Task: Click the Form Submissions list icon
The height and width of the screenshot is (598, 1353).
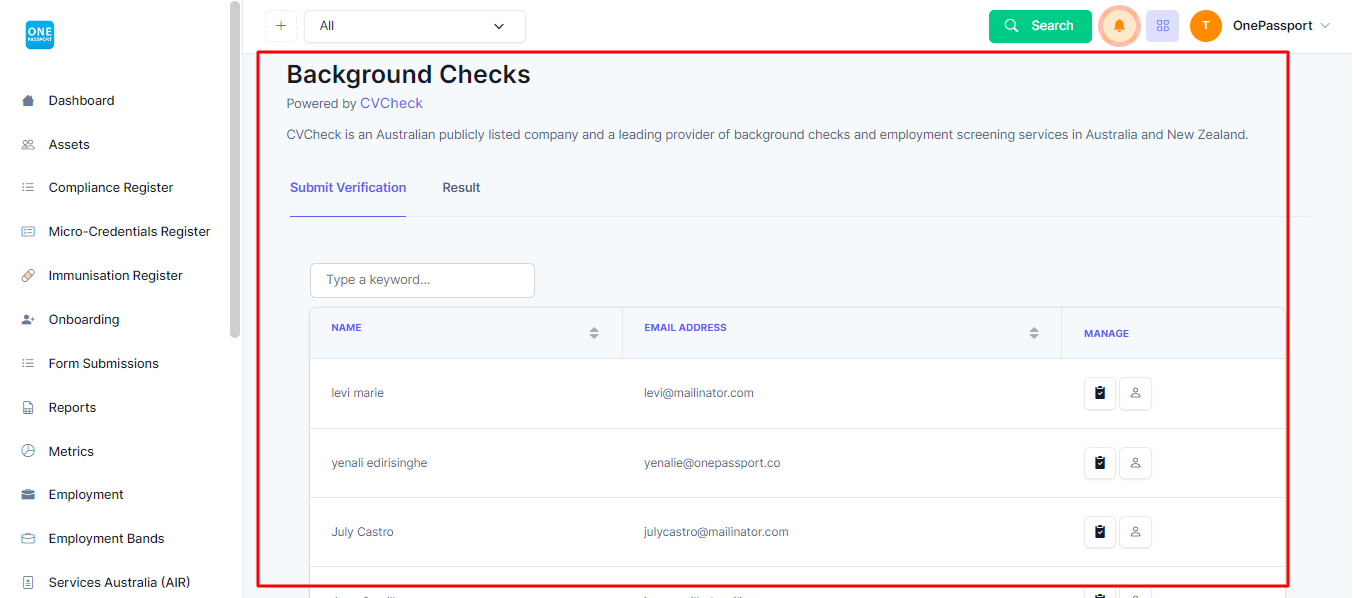Action: pos(28,364)
